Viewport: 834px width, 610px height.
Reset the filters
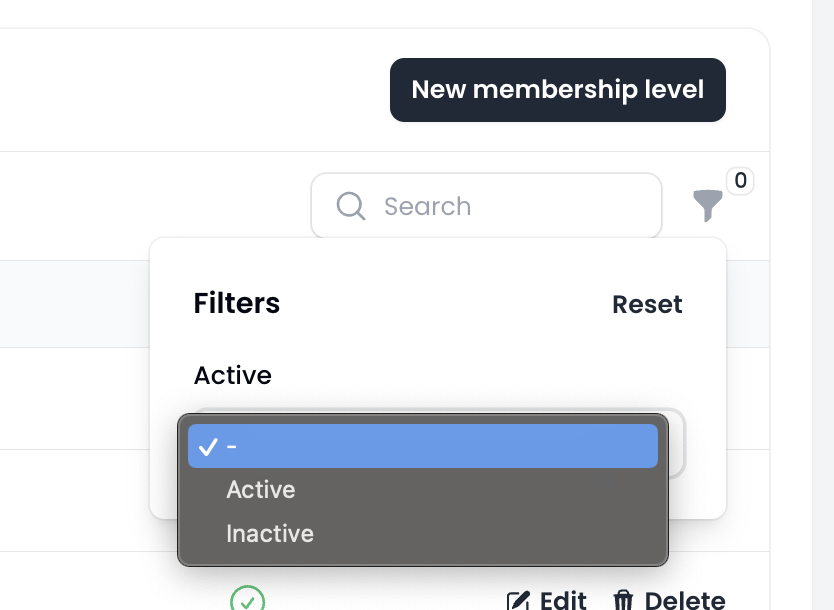(647, 304)
